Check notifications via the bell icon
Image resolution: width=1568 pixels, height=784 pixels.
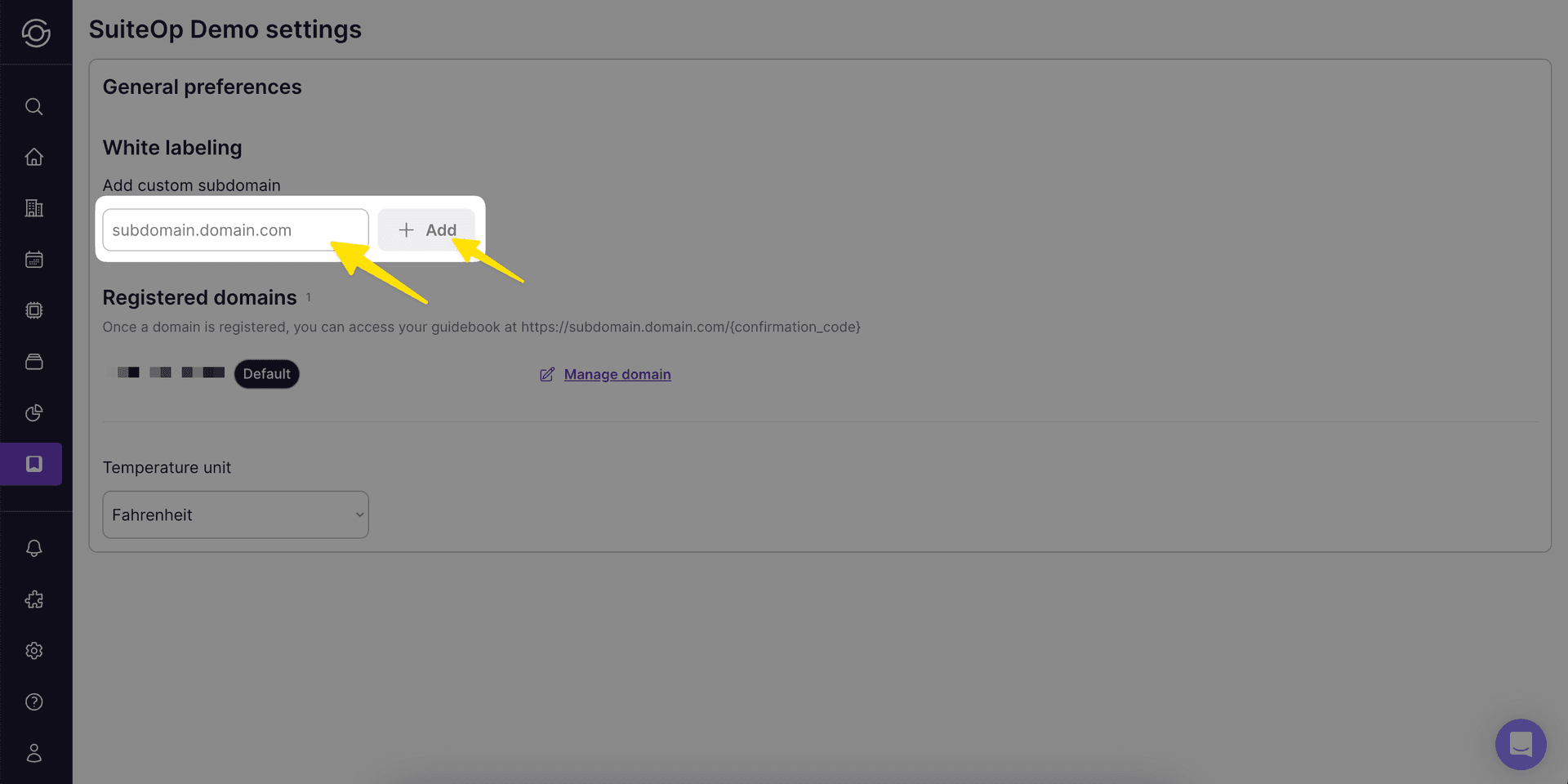(33, 548)
